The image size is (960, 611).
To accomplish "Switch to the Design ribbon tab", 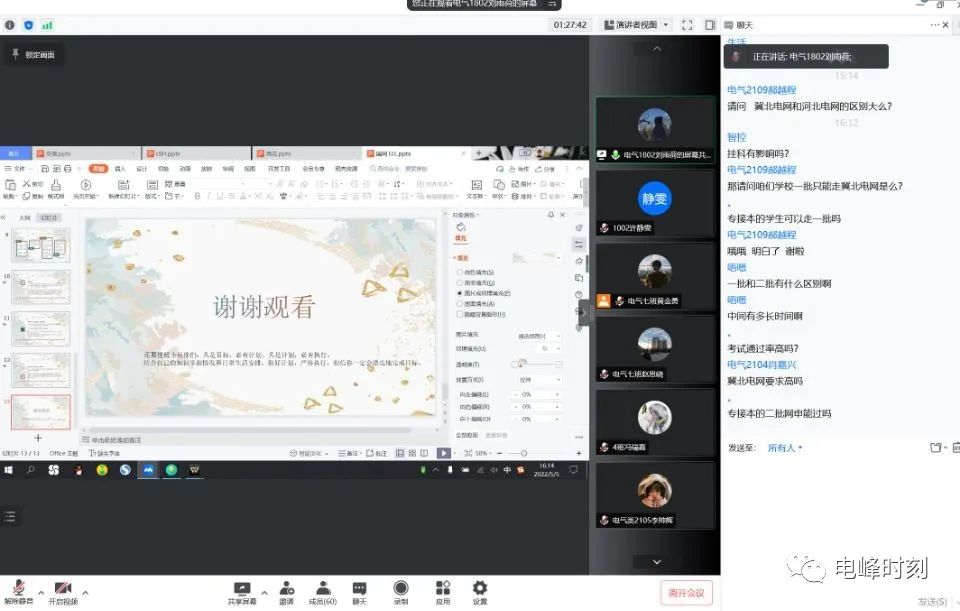I will [x=141, y=168].
